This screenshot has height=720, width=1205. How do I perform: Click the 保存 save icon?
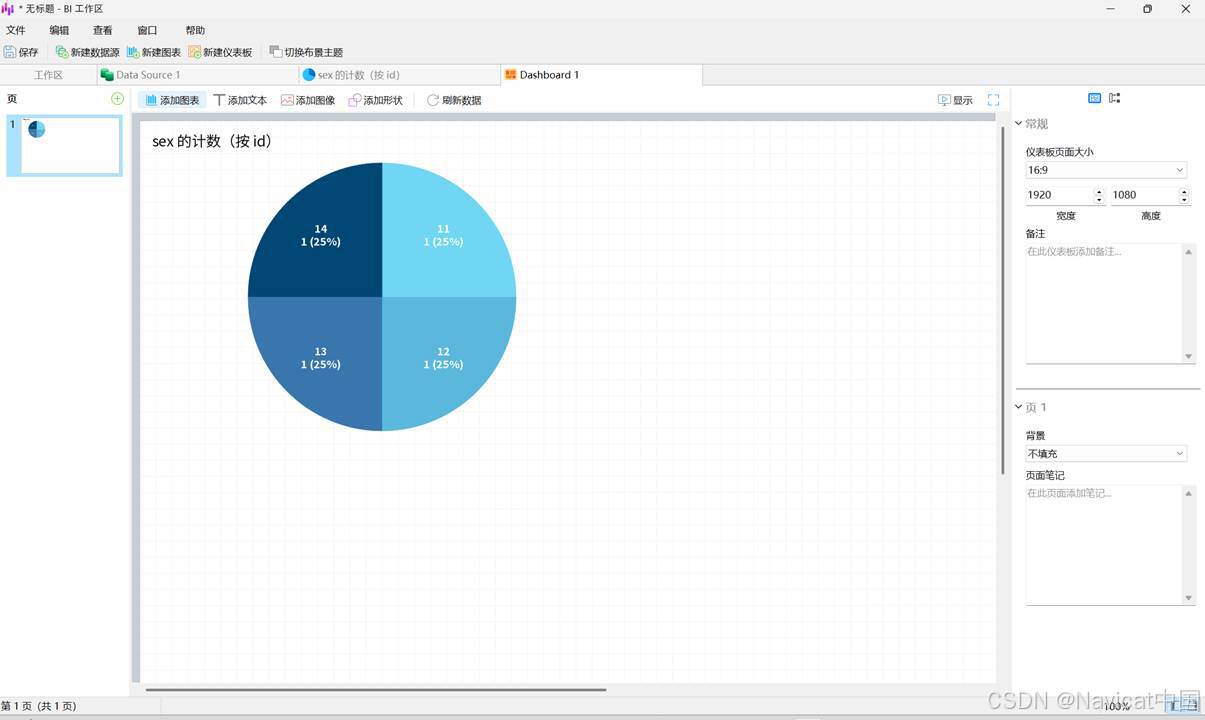10,52
